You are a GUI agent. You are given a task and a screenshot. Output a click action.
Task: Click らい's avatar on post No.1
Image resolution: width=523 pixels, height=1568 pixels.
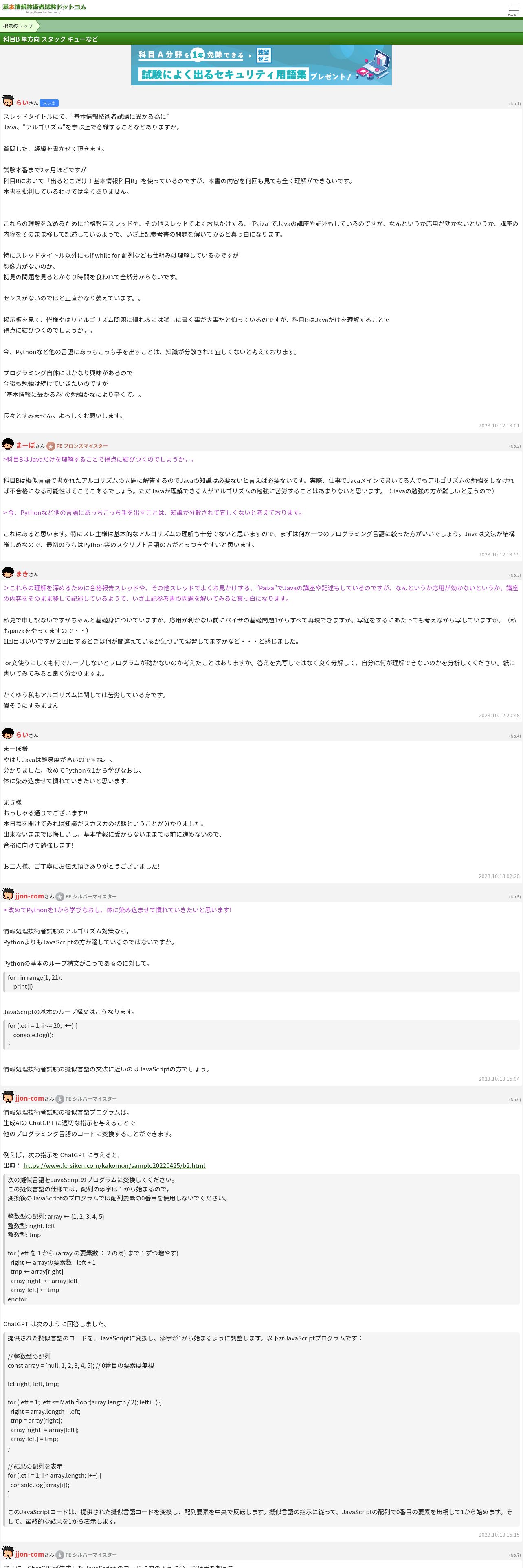click(8, 101)
